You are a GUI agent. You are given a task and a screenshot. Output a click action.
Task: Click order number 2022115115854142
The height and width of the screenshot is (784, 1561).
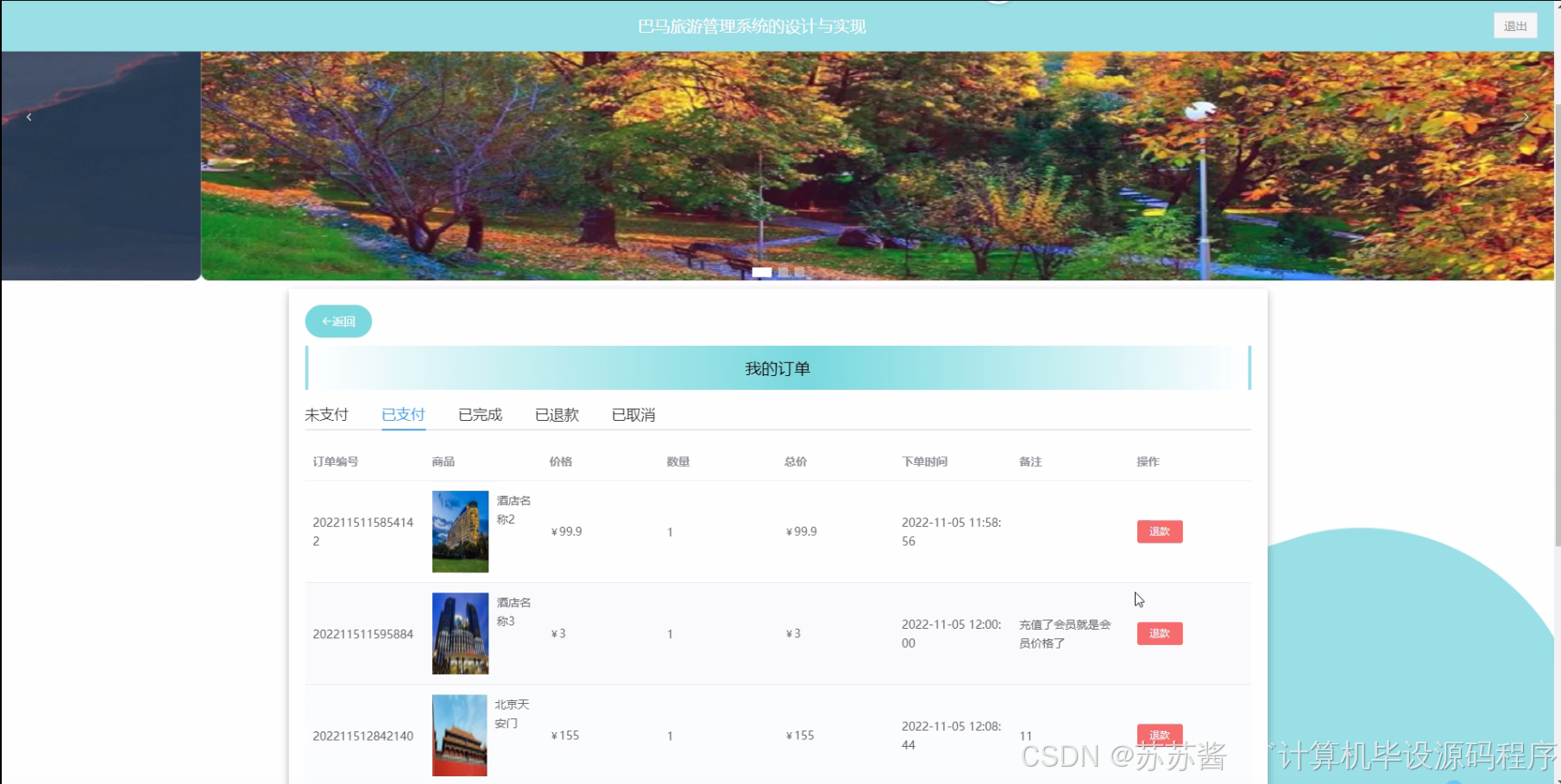(363, 531)
